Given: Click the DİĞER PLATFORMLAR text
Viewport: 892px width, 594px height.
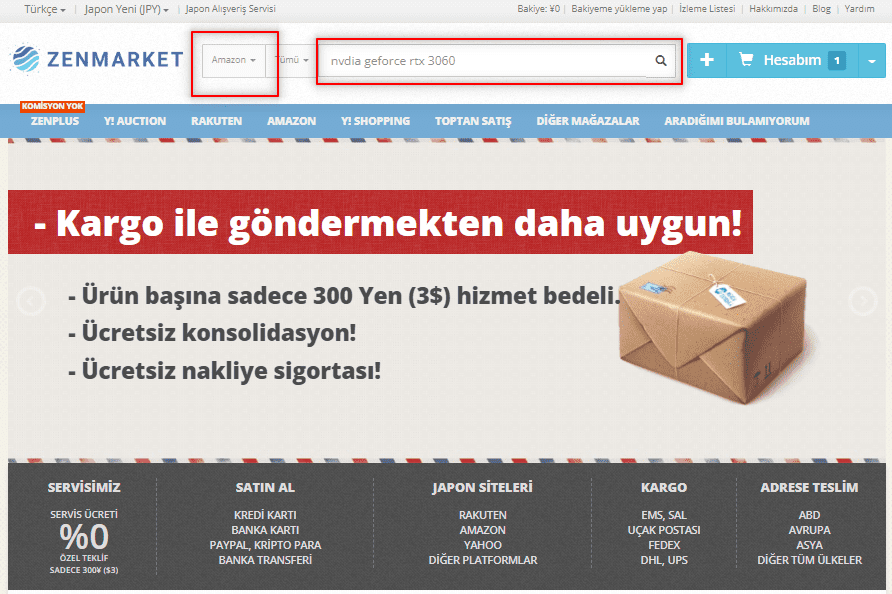Looking at the screenshot, I should [x=482, y=560].
